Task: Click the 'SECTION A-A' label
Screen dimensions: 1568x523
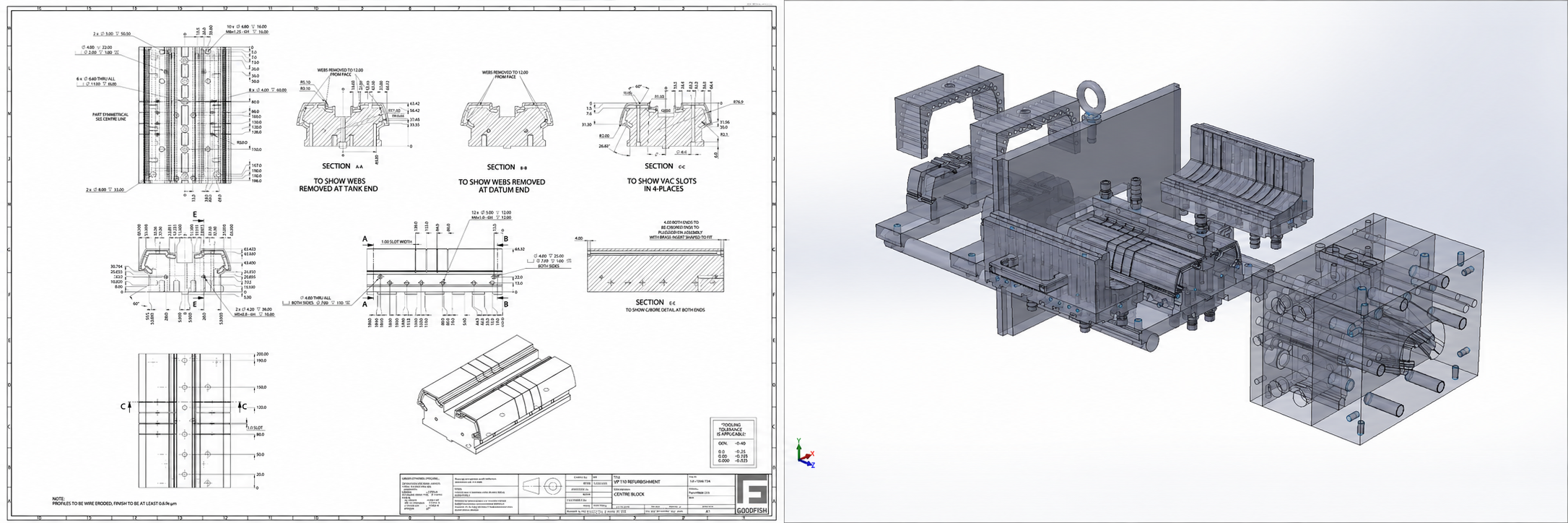Action: [x=342, y=166]
